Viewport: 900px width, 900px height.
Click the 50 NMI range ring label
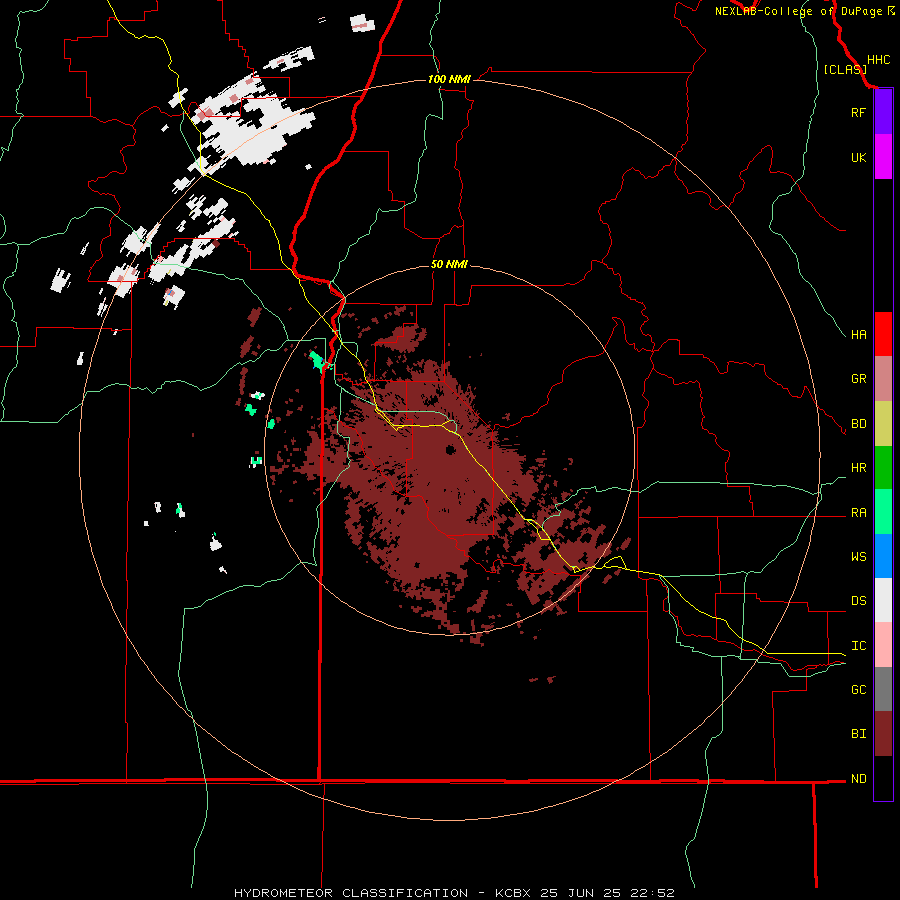[449, 265]
